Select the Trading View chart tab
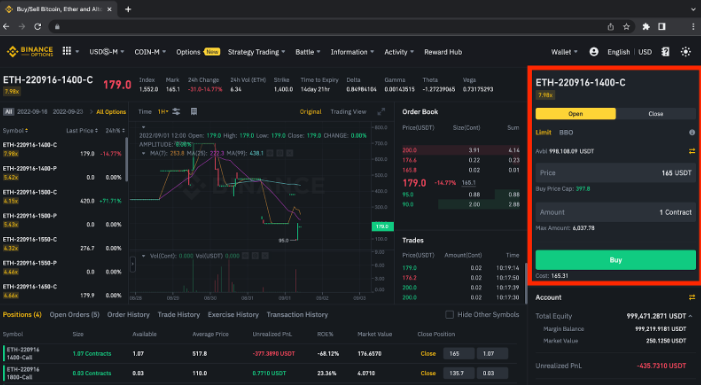The image size is (701, 385). pos(348,112)
